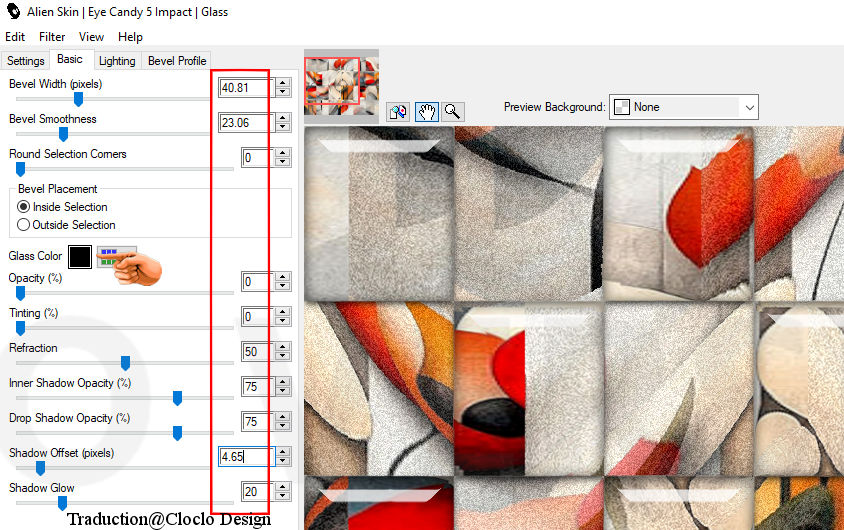The image size is (844, 530).
Task: Decrease Tinting with down stepper arrow
Action: [x=283, y=321]
